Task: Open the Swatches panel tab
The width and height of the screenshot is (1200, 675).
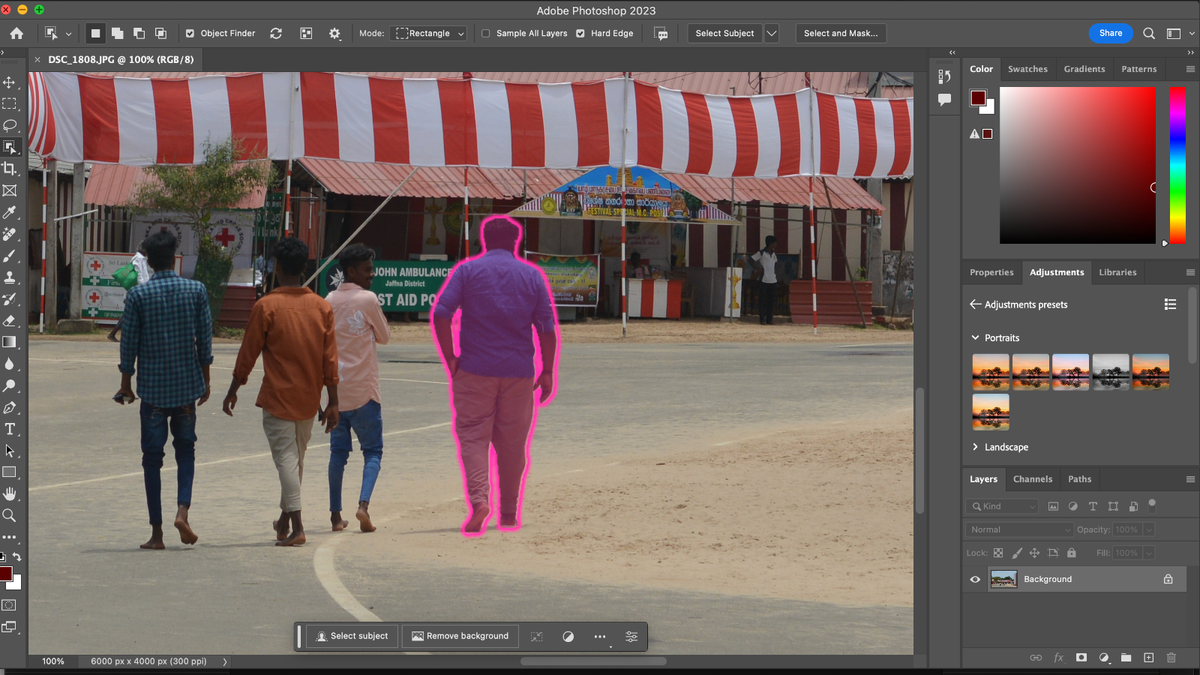Action: [1028, 69]
